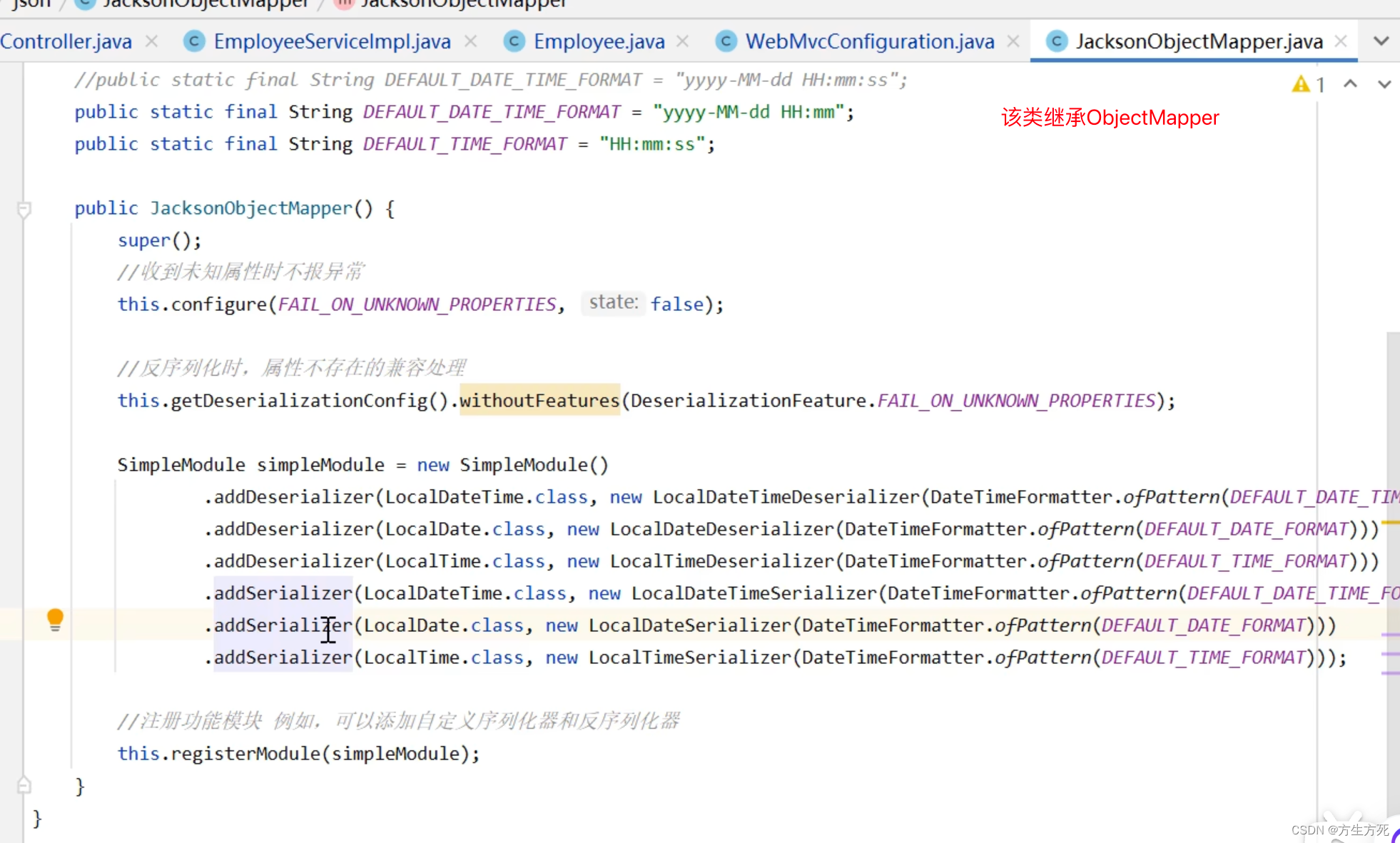Click the getDeserializationConfig method call
Viewport: 1400px width, 843px height.
coord(299,401)
